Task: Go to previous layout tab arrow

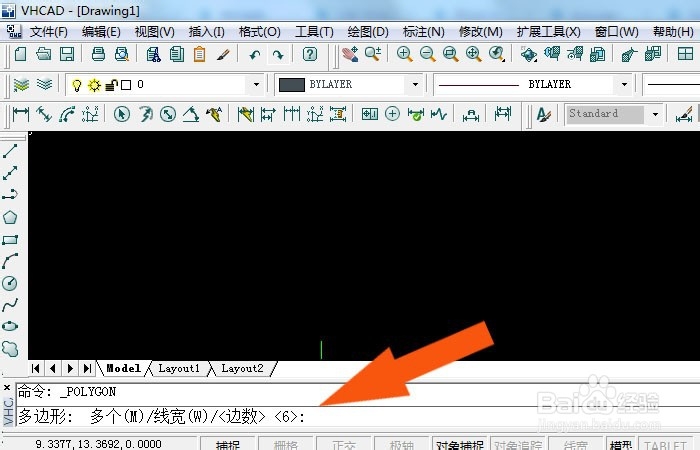Action: 53,369
